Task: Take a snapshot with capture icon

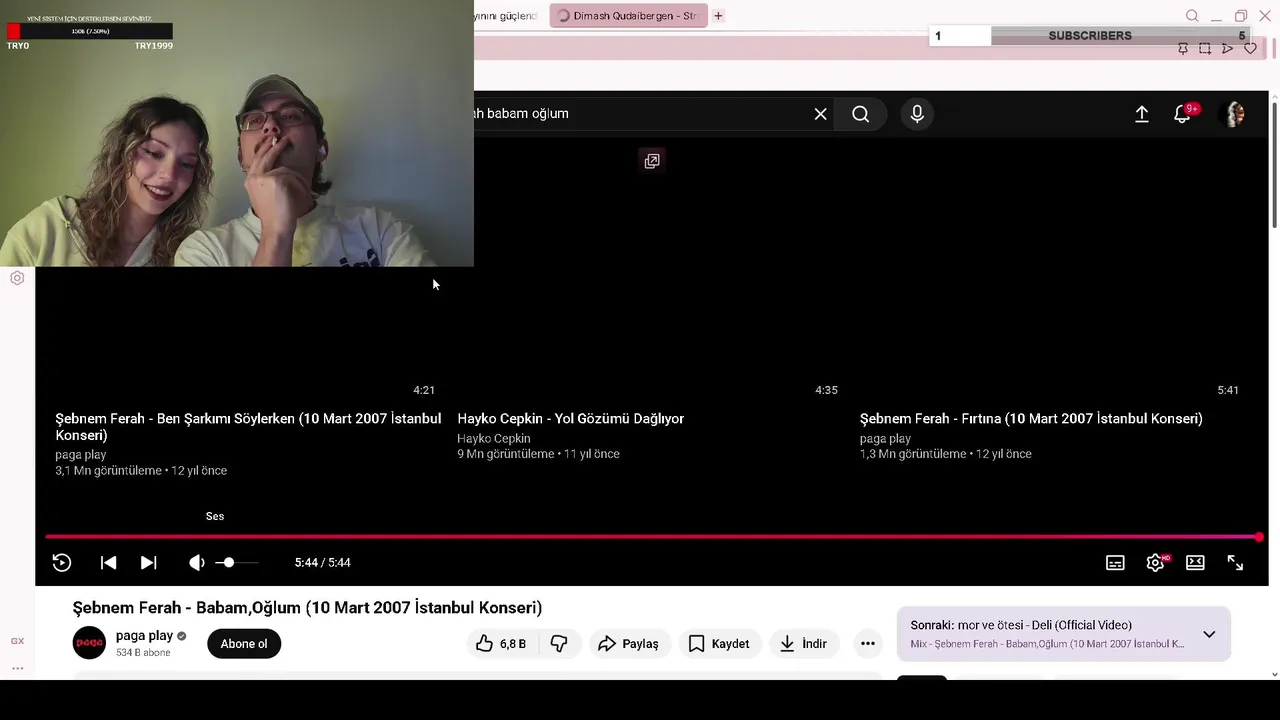Action: click(1205, 48)
